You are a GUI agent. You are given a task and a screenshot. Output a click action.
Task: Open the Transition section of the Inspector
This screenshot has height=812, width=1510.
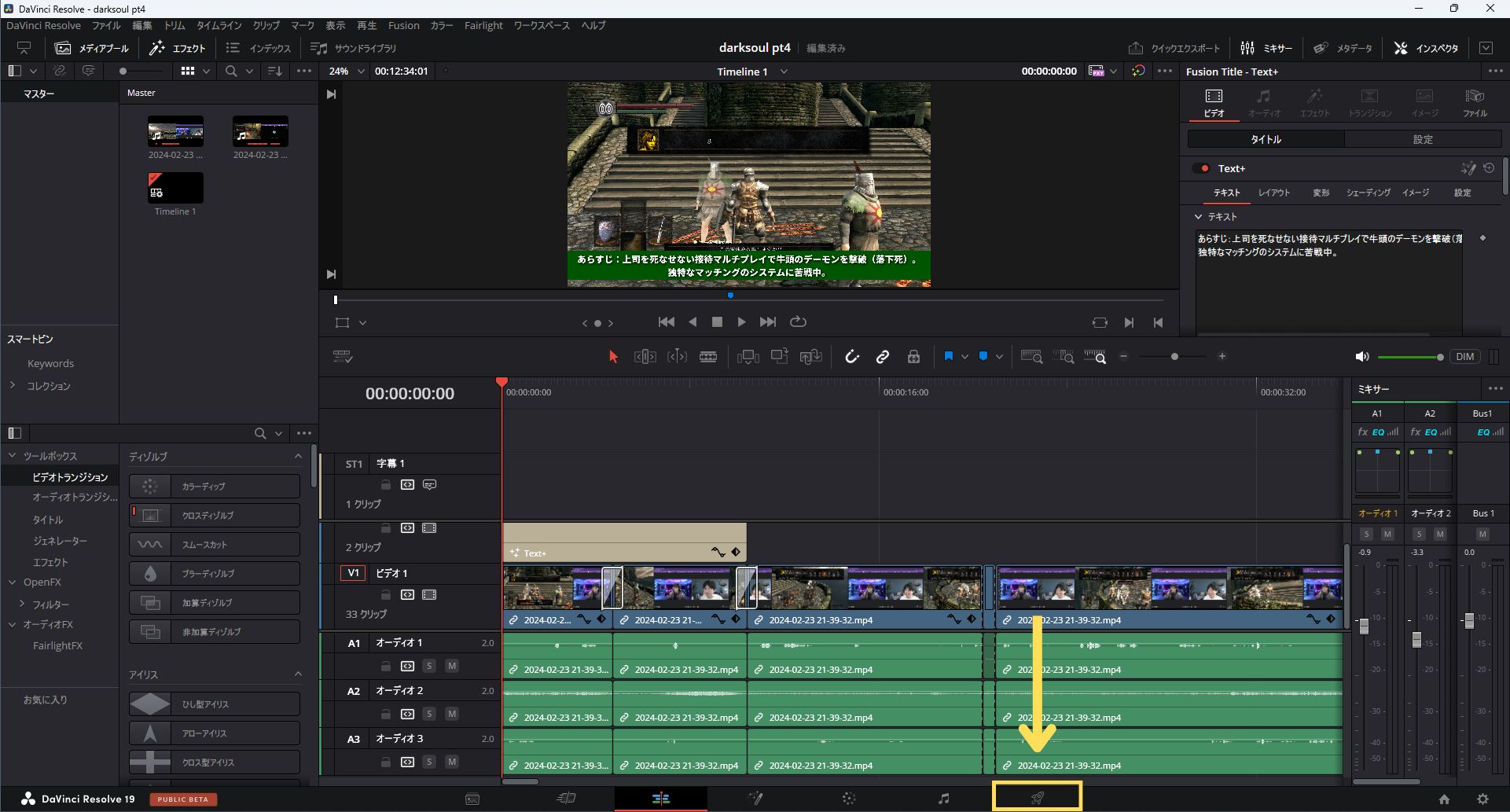[1369, 102]
